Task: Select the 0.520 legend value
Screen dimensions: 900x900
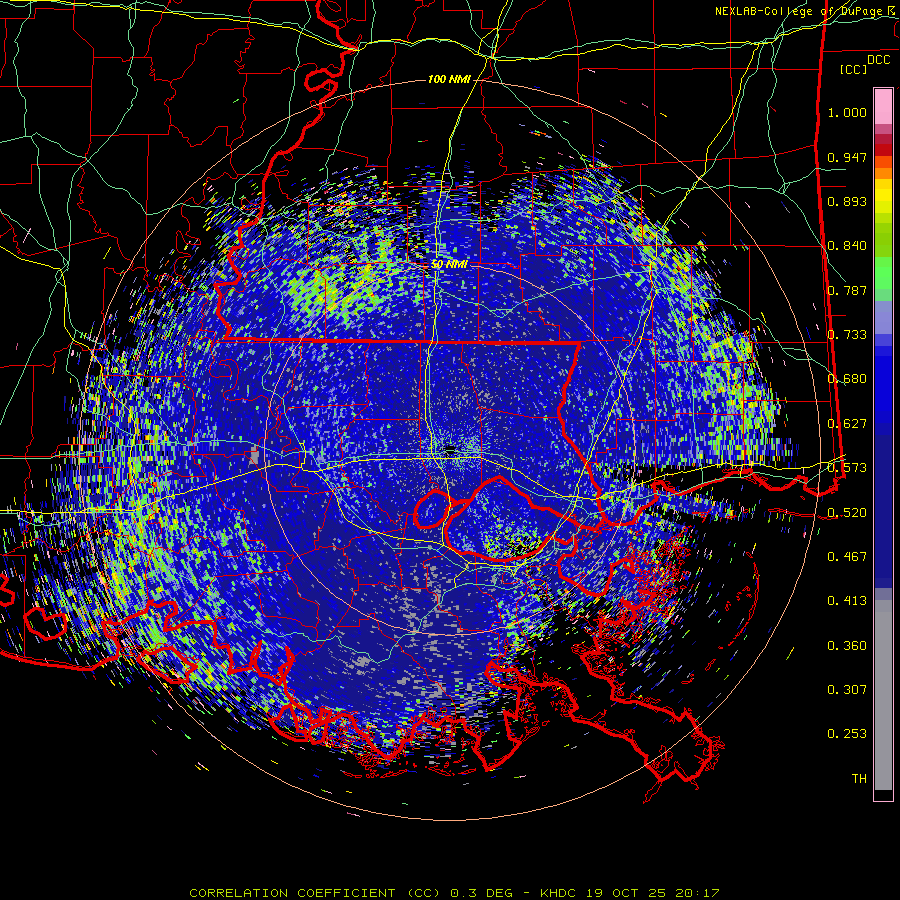Action: [847, 513]
